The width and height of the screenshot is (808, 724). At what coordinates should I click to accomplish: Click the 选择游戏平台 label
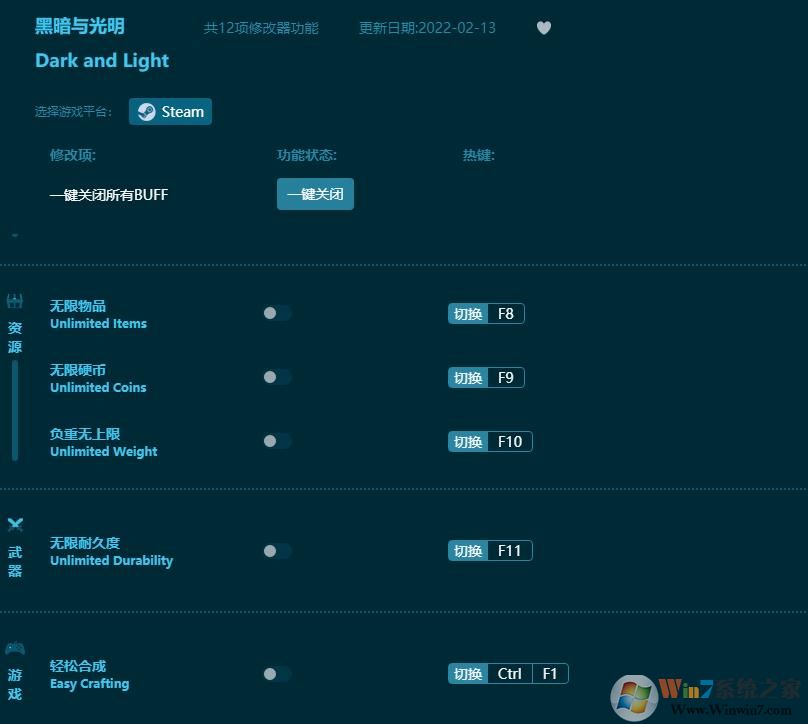(x=73, y=112)
